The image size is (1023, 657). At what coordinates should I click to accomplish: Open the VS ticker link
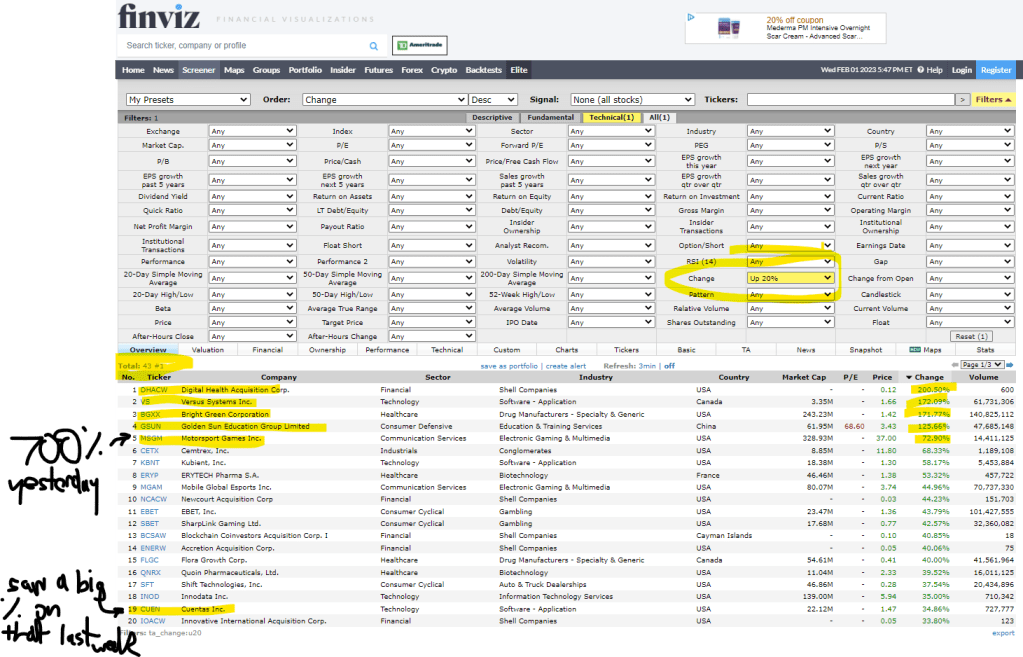point(145,401)
